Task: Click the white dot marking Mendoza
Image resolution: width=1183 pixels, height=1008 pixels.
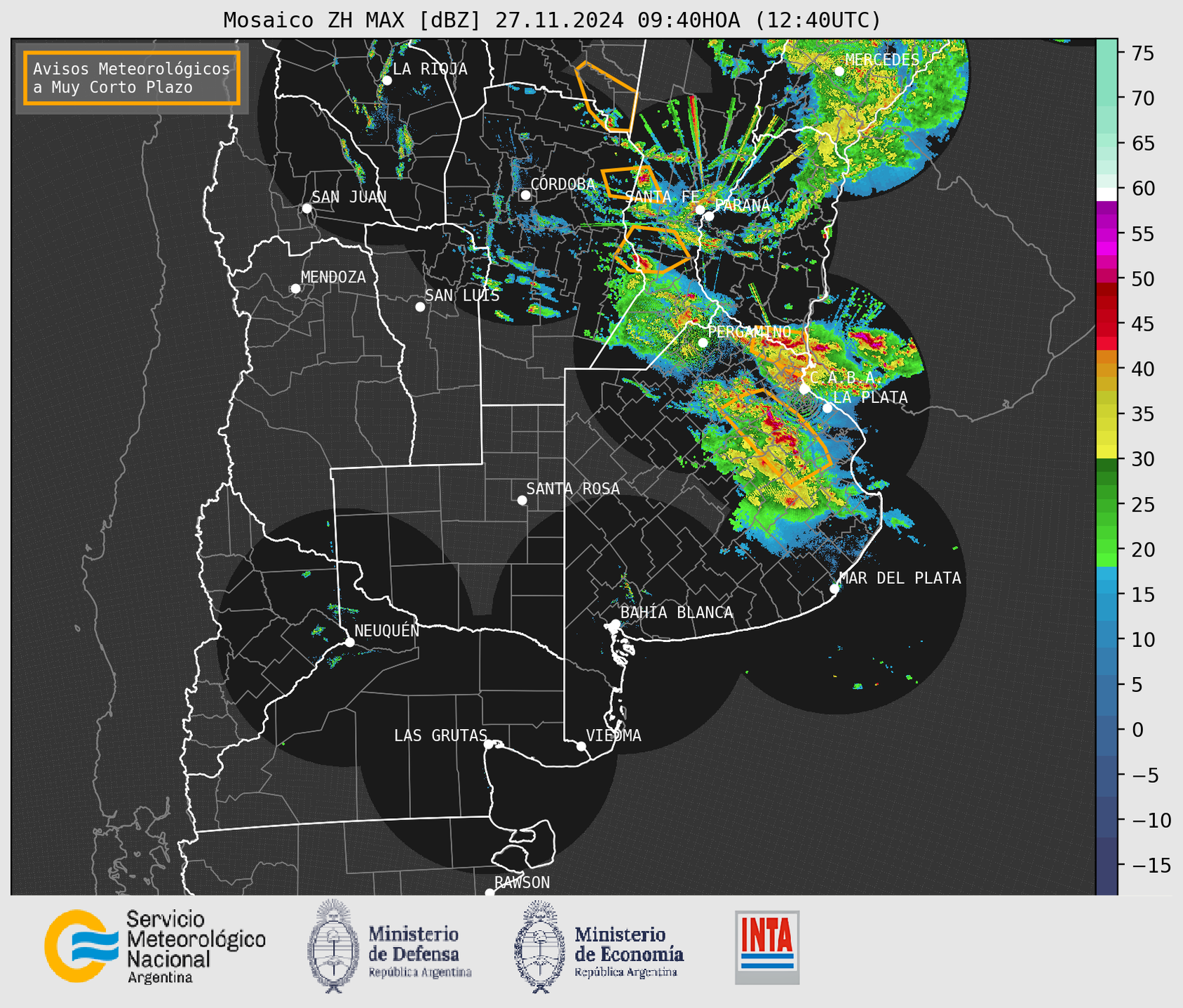Action: tap(295, 289)
